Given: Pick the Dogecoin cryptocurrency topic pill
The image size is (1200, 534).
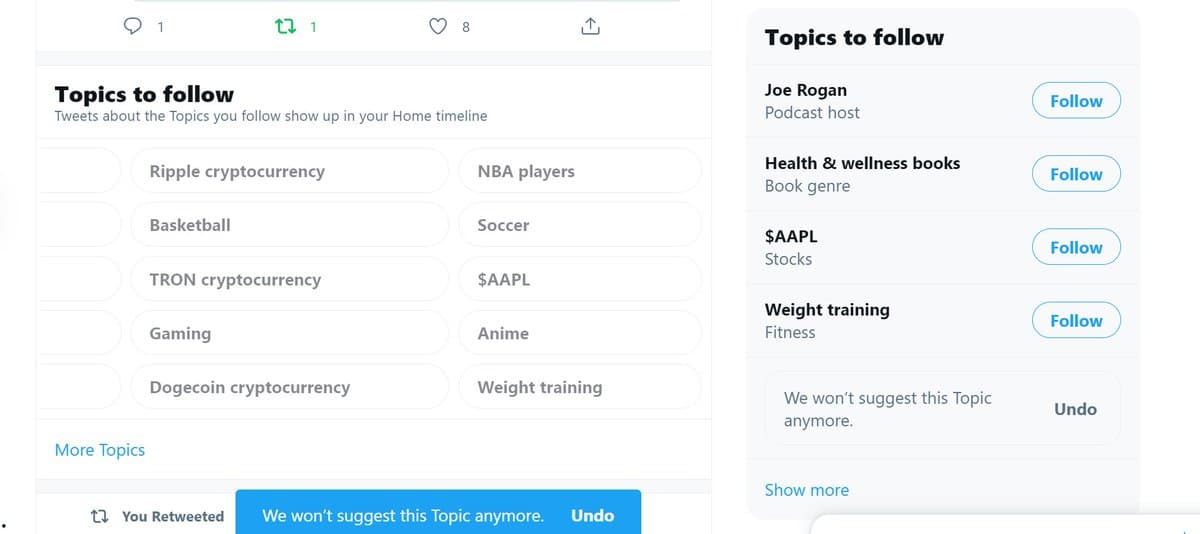Looking at the screenshot, I should (x=289, y=387).
